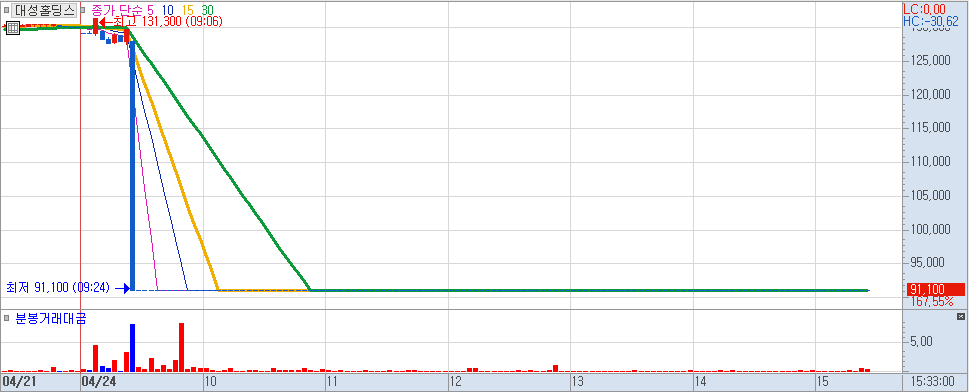The height and width of the screenshot is (392, 969).
Task: Close the 분봉거래대금 volume panel
Action: pyautogui.click(x=960, y=317)
